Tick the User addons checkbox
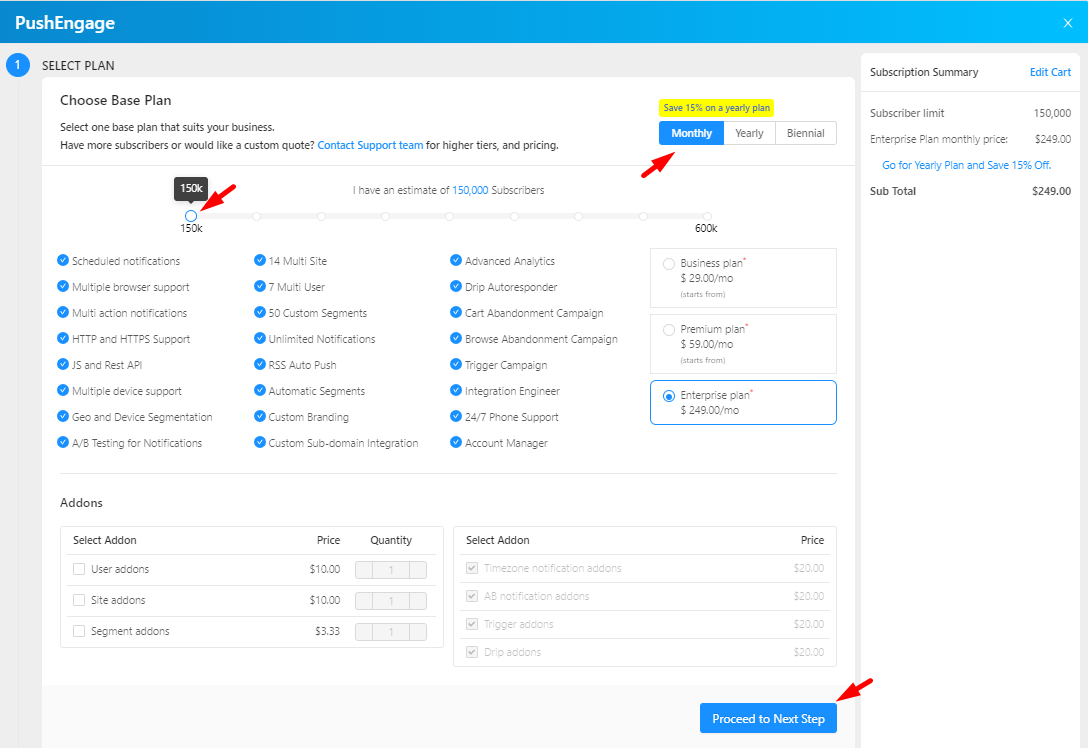Screen dimensions: 1088x748 point(79,569)
